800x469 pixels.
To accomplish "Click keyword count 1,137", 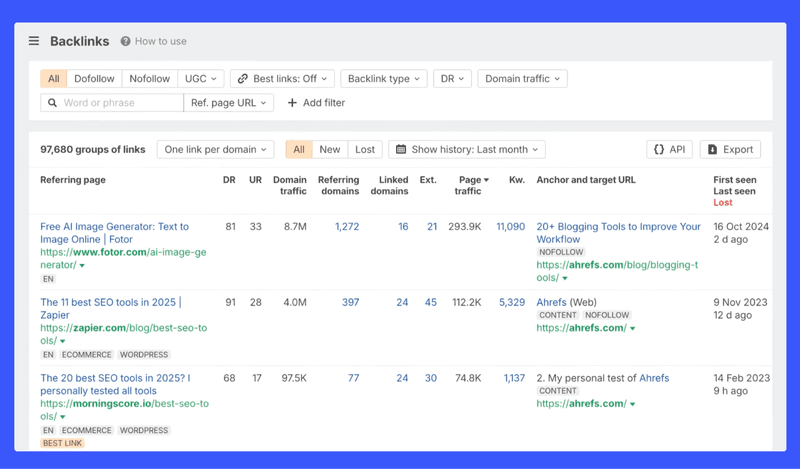I will click(x=514, y=378).
